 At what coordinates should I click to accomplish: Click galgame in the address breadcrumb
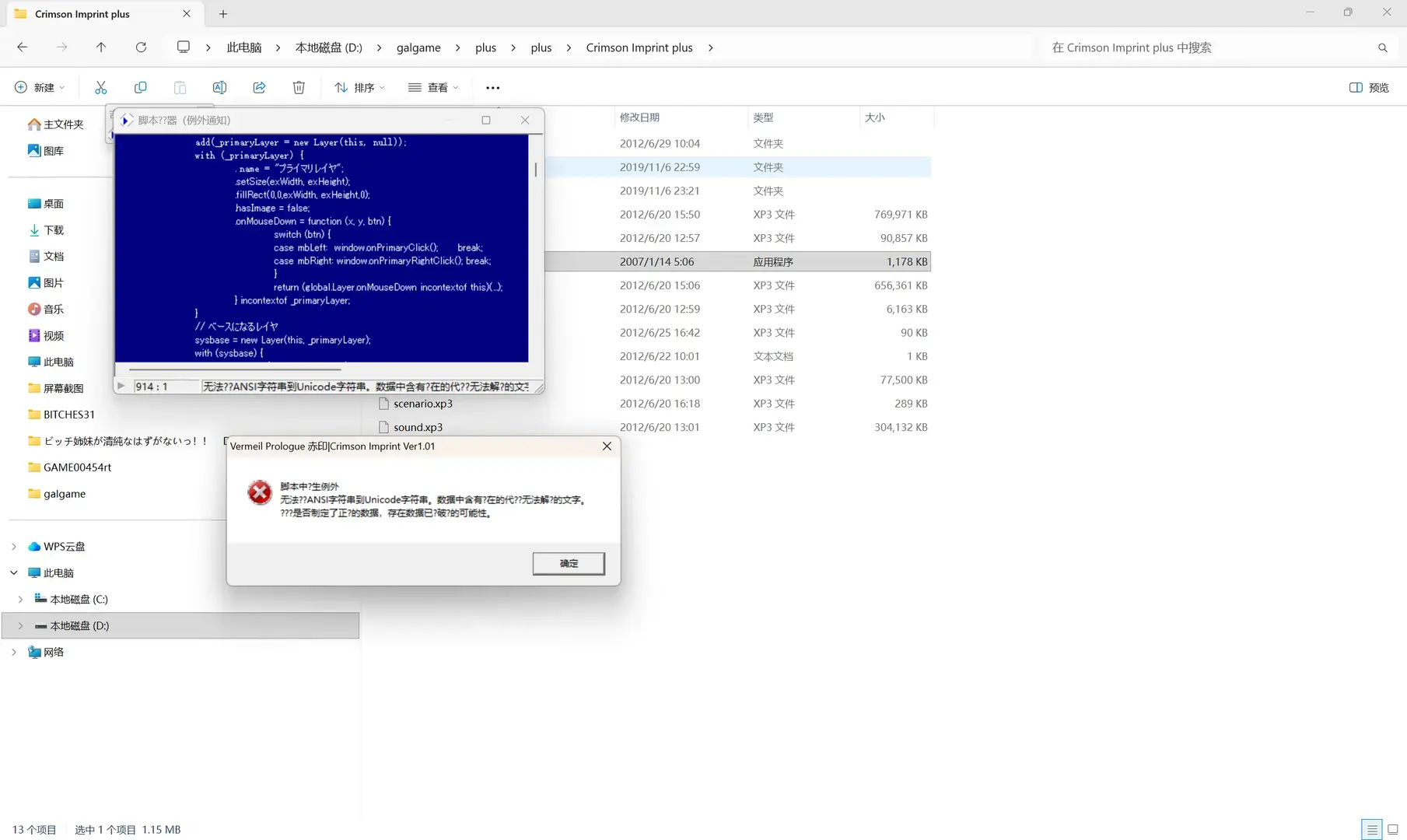click(418, 47)
